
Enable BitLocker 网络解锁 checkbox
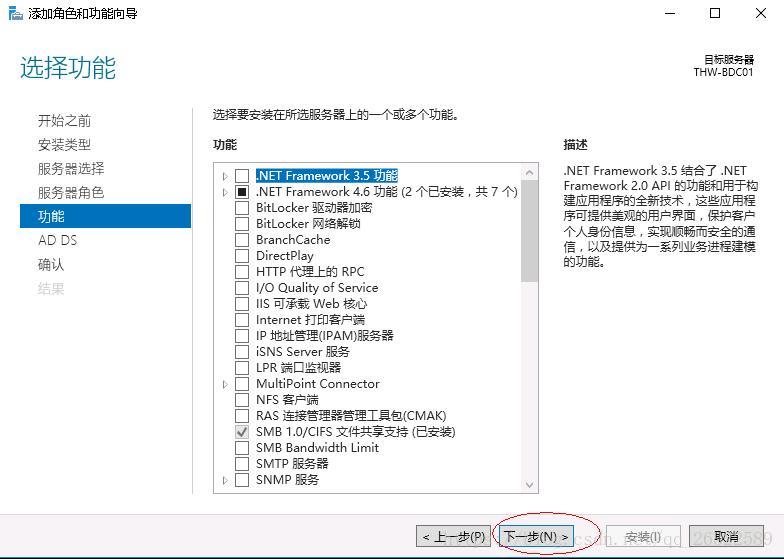(x=242, y=224)
